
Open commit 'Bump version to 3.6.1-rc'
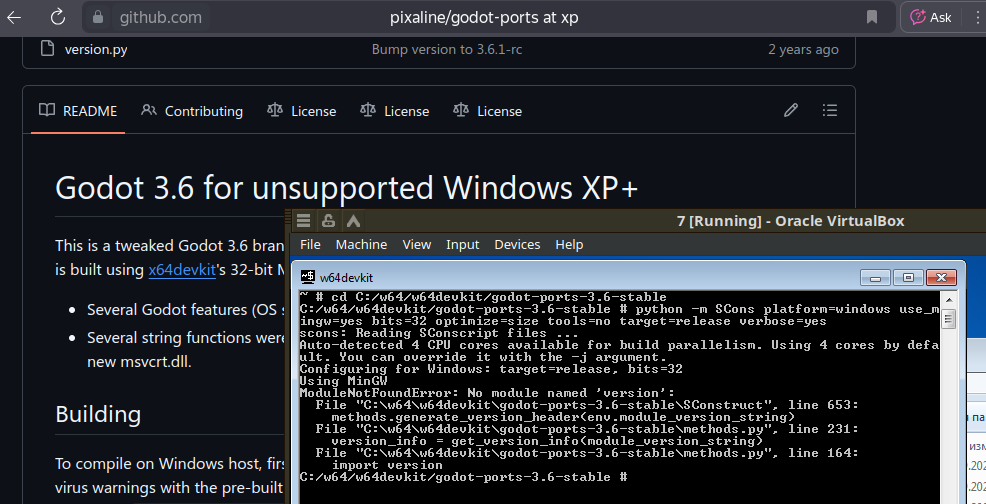(x=446, y=49)
